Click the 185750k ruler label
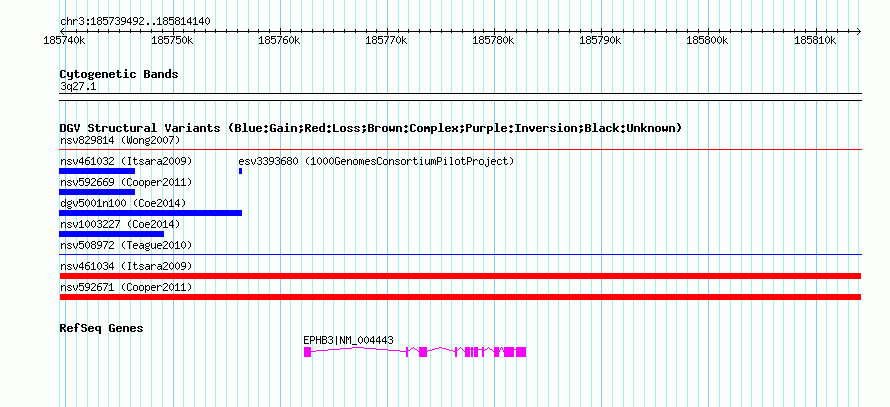 (x=173, y=41)
